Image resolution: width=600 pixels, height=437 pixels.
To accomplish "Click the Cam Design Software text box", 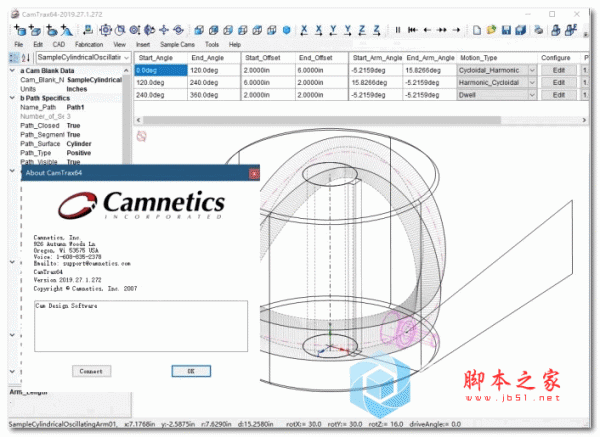I will (x=141, y=326).
